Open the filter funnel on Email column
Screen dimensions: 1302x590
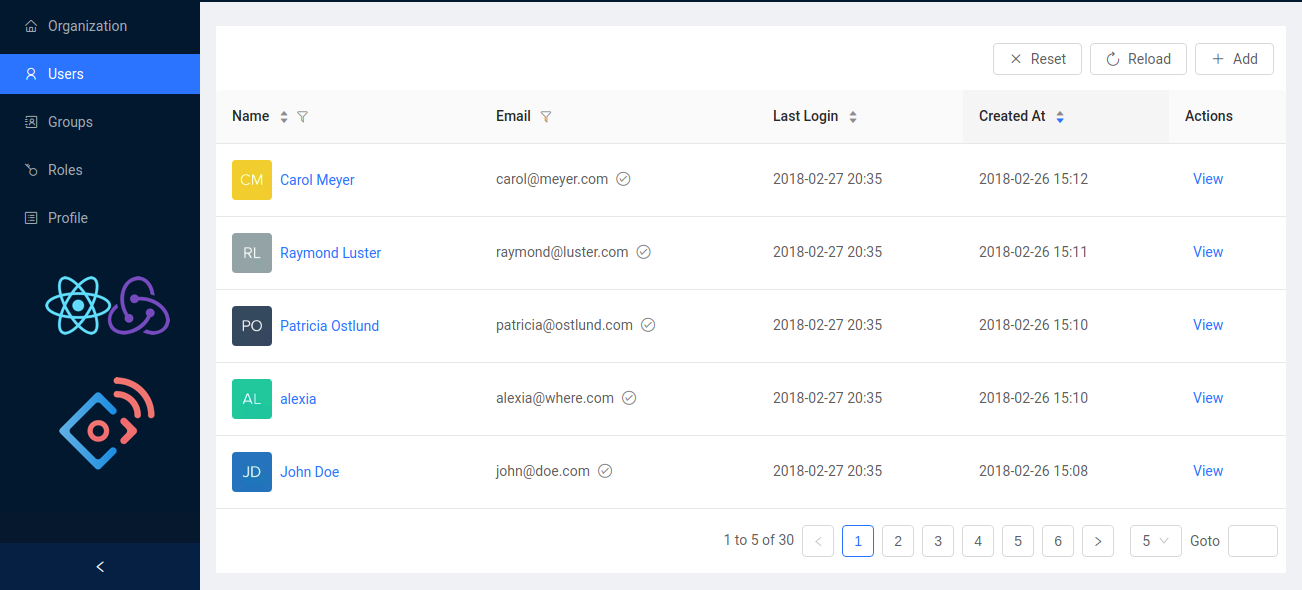pos(546,116)
